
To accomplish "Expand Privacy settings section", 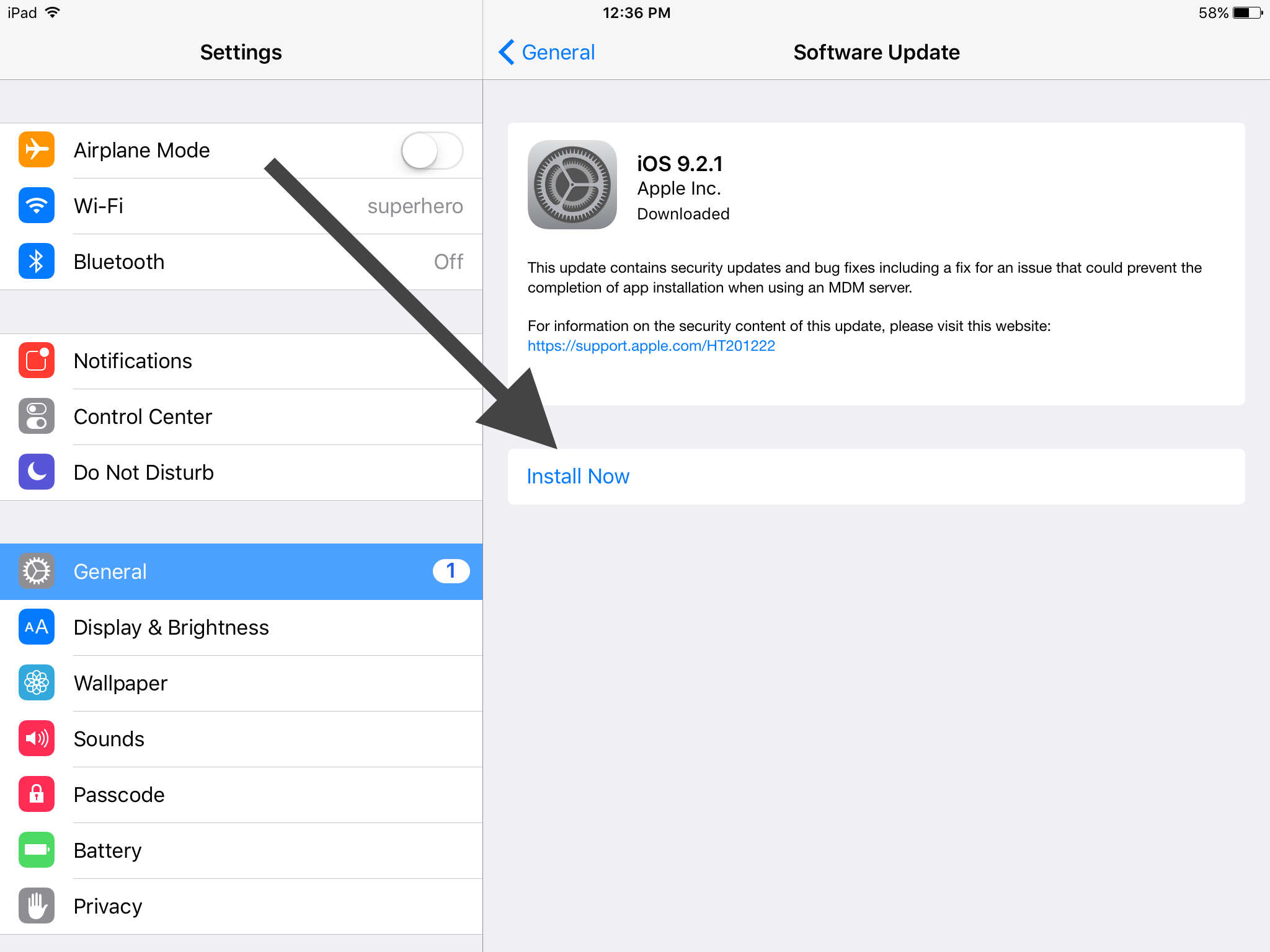I will click(x=239, y=920).
